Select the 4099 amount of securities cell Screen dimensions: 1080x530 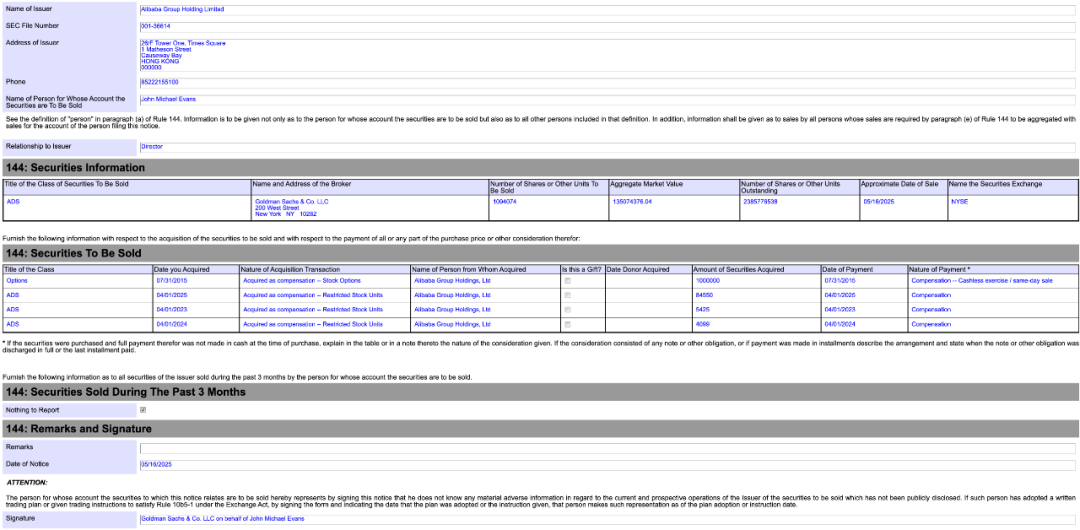(756, 324)
